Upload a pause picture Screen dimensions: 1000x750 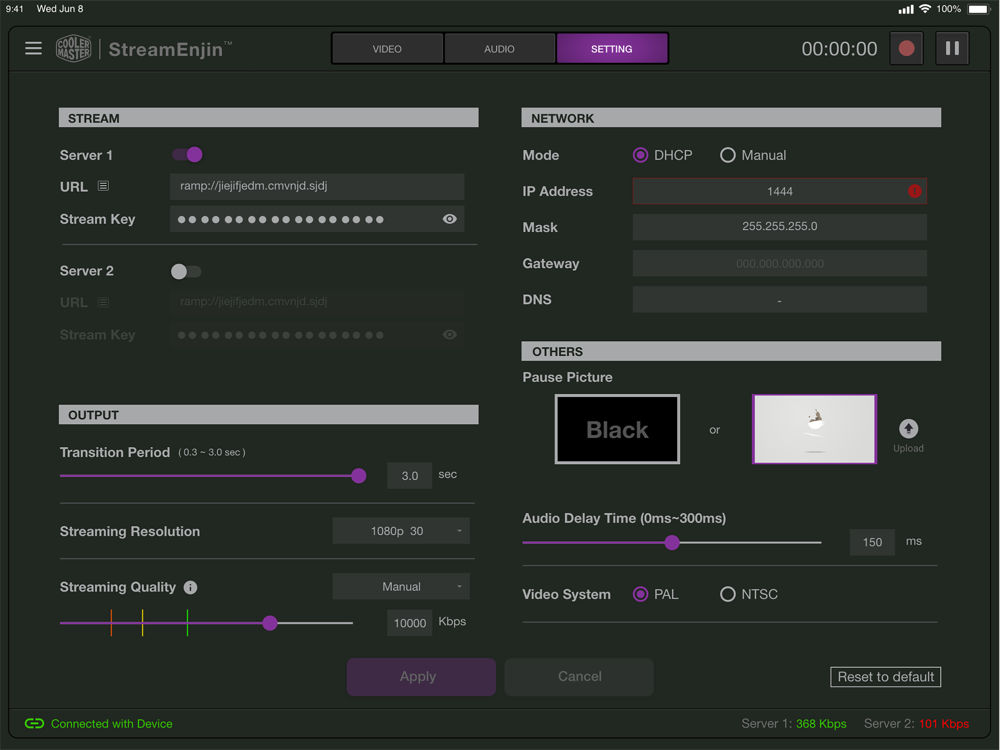(x=908, y=436)
